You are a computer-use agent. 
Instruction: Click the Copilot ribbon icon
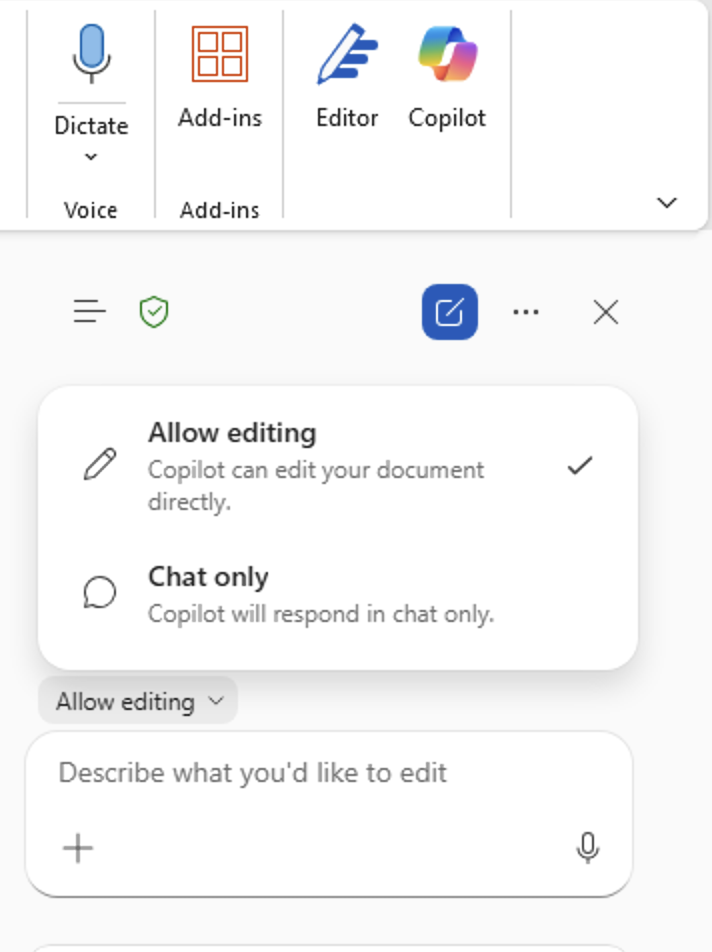447,55
